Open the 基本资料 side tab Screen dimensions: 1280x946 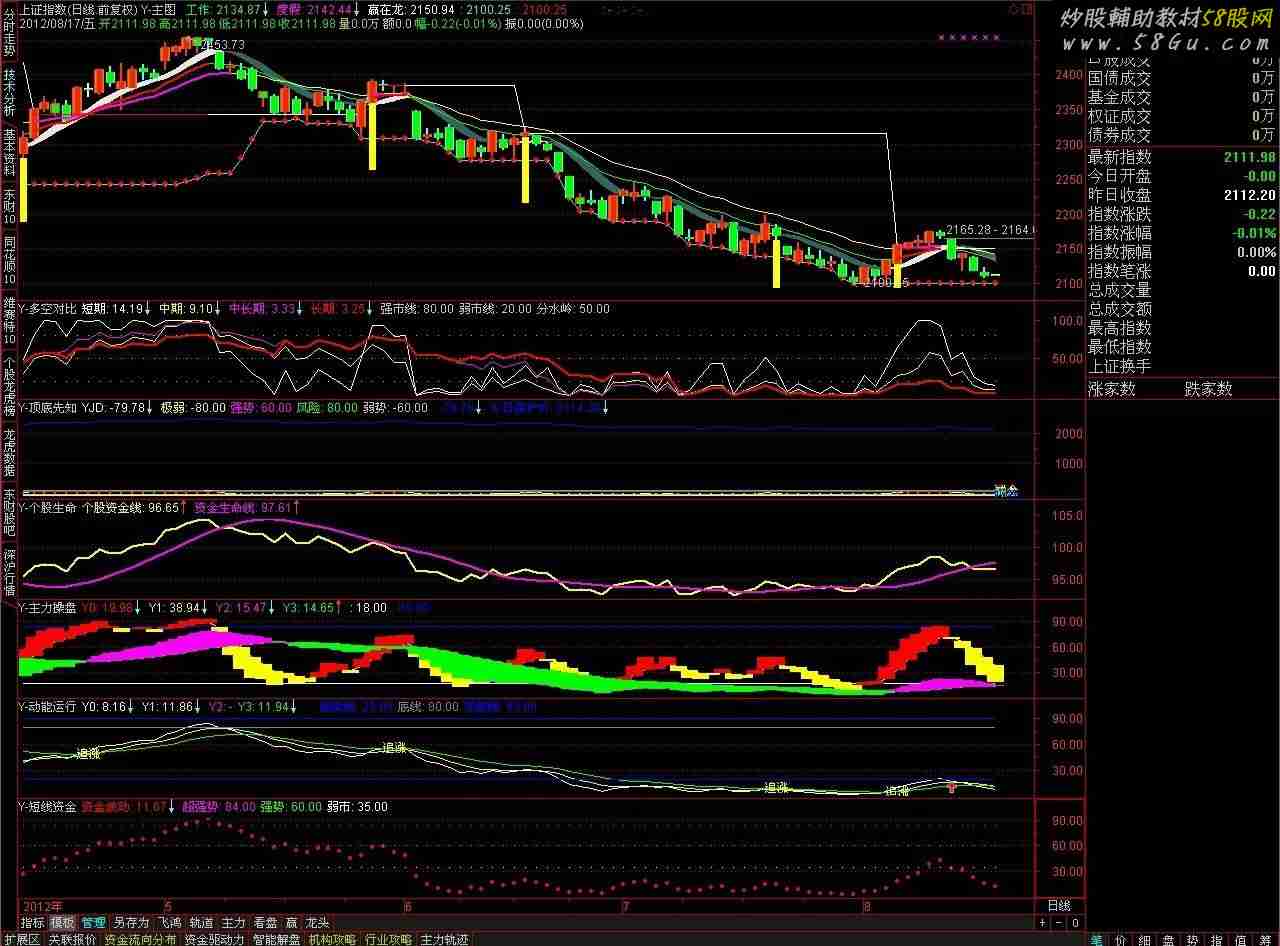[9, 152]
